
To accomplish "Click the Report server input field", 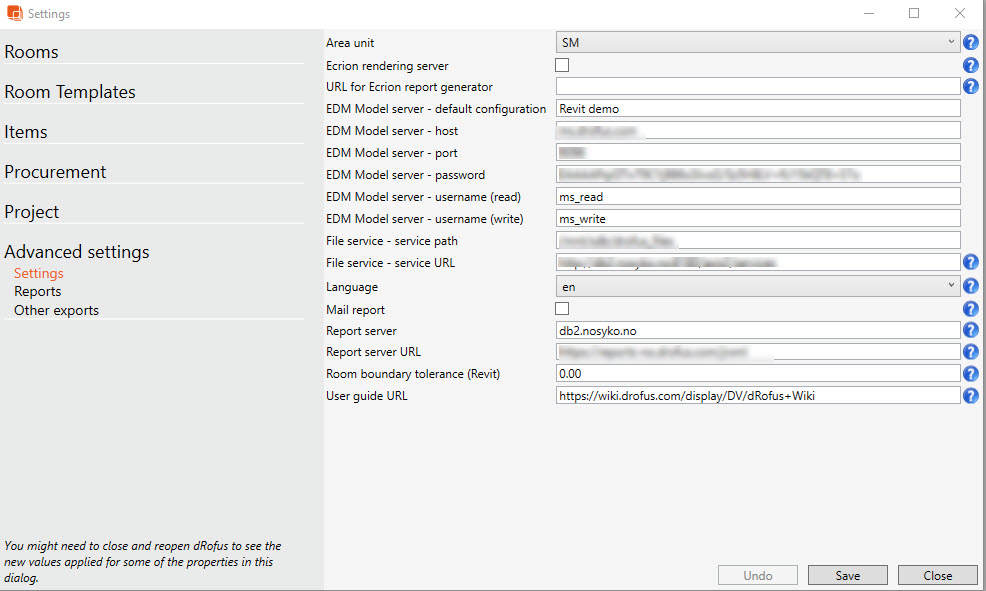I will [757, 330].
